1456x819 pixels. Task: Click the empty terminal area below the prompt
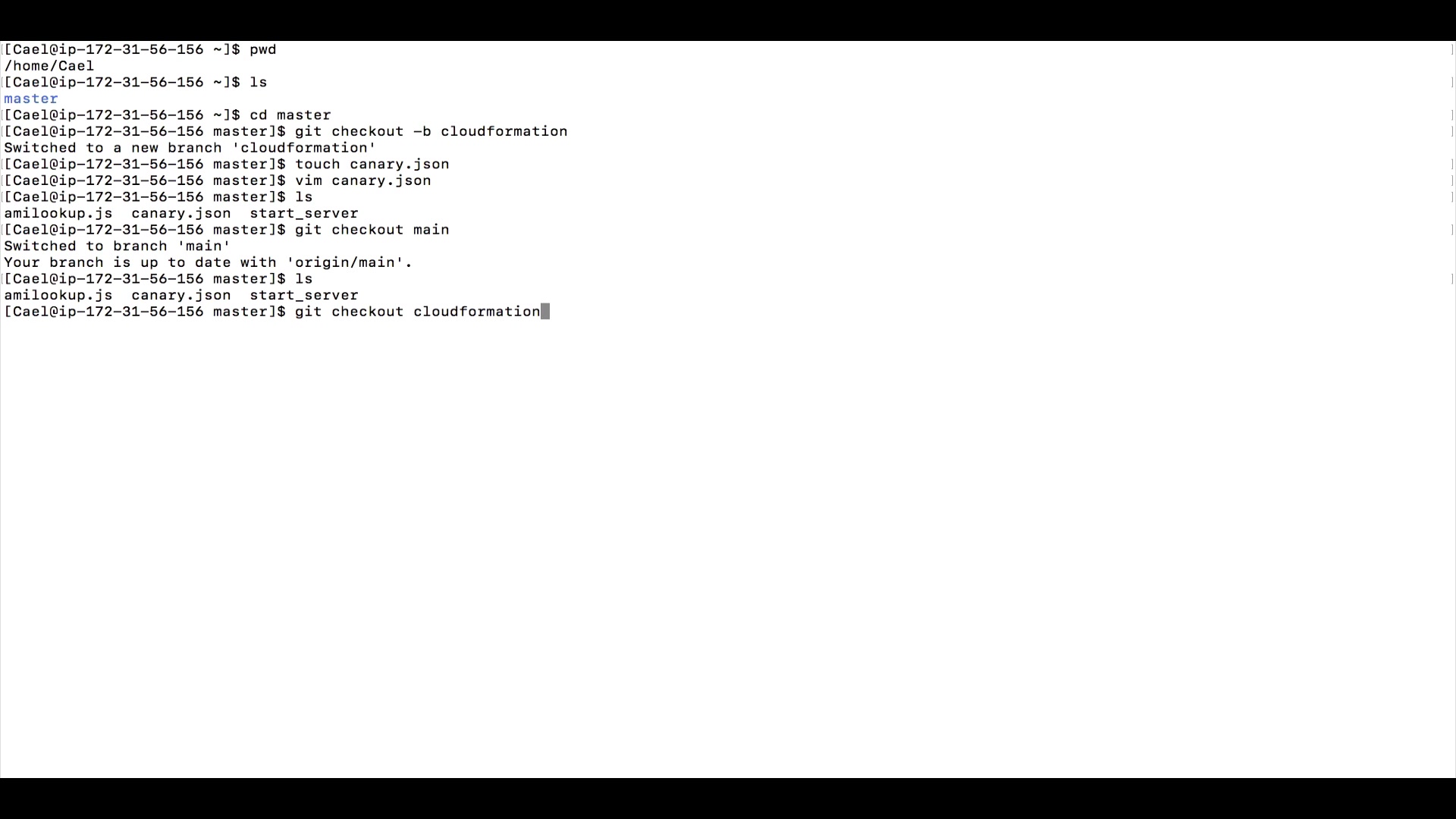coord(728,546)
